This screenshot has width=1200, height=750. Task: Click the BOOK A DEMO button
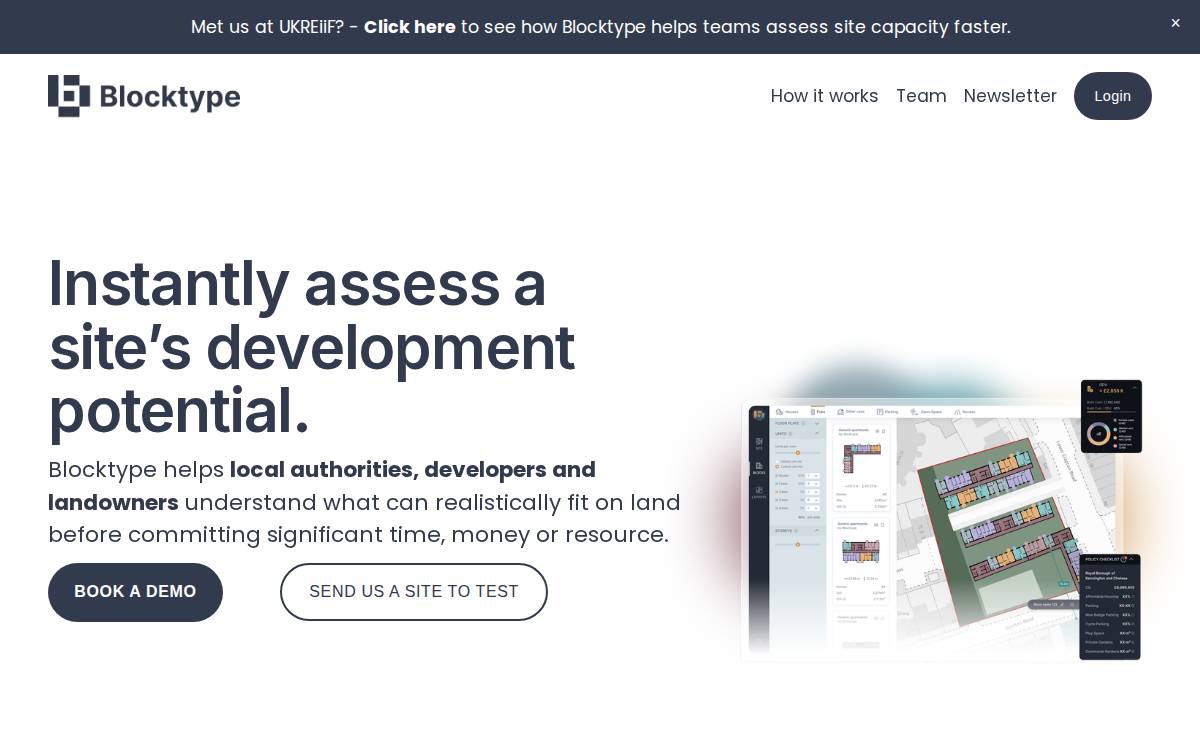coord(135,592)
